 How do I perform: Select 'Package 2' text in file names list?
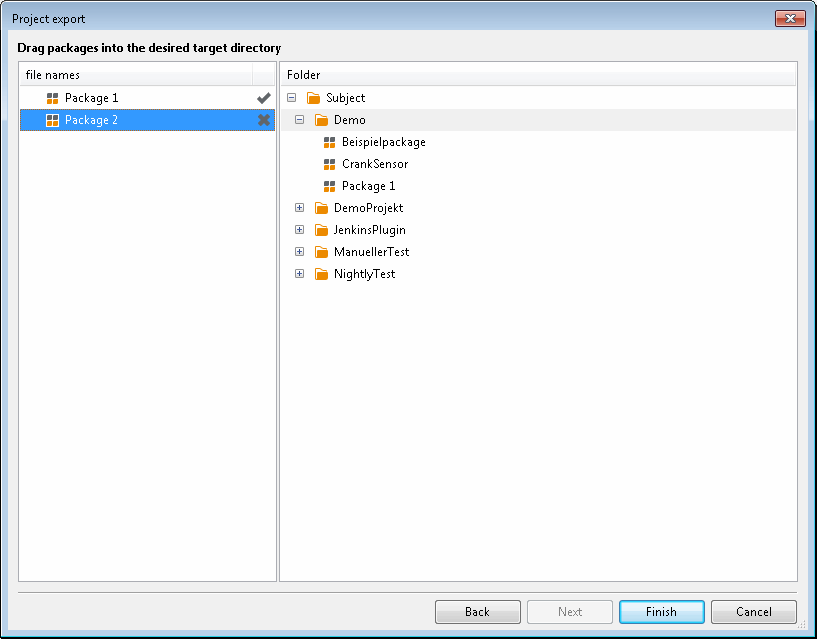[x=92, y=120]
